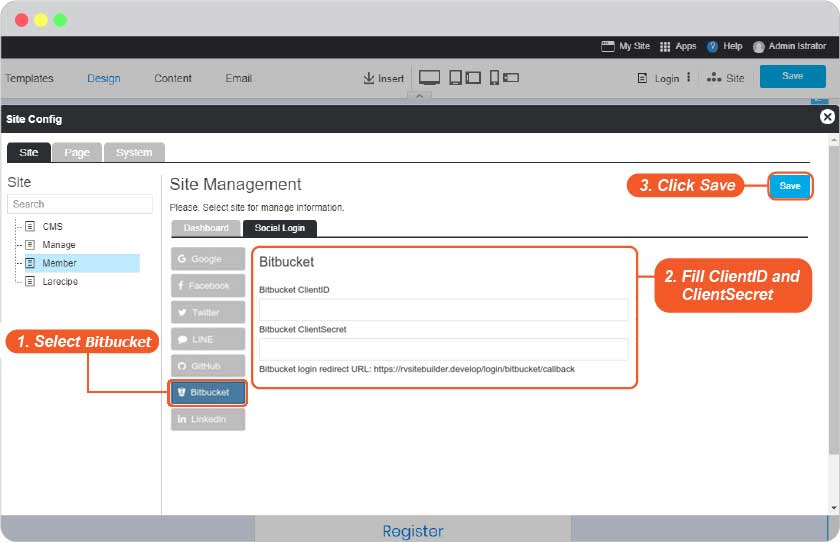
Task: Click the My Site icon in top bar
Action: click(x=608, y=46)
